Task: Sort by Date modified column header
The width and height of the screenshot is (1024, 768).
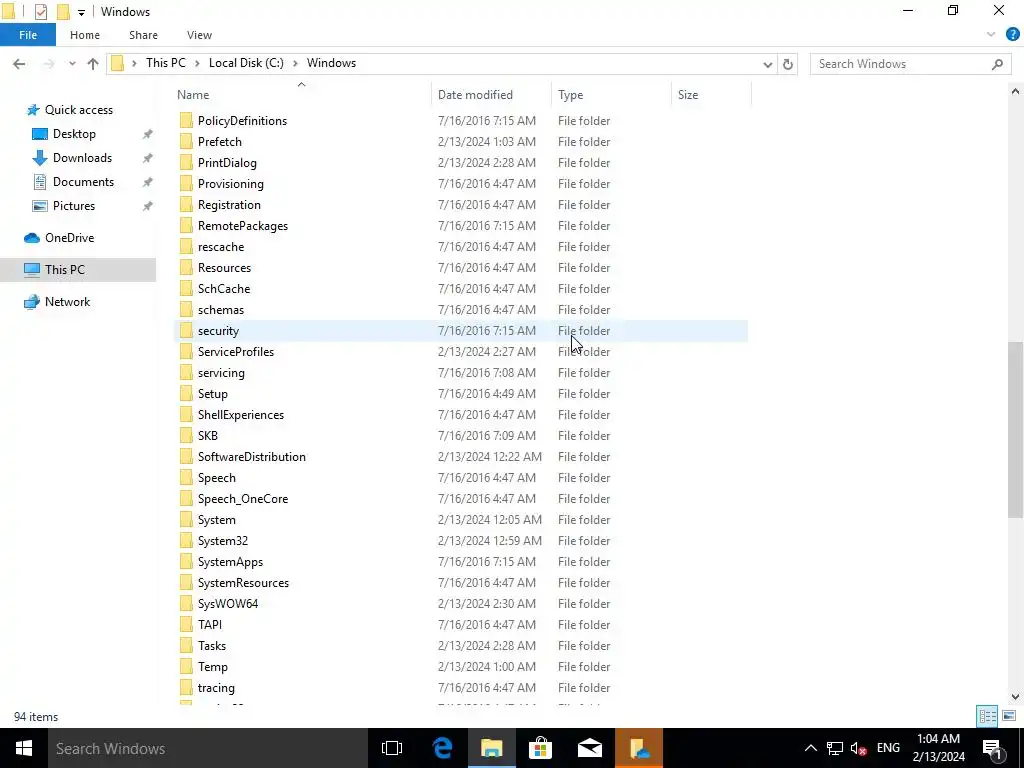Action: (x=490, y=95)
